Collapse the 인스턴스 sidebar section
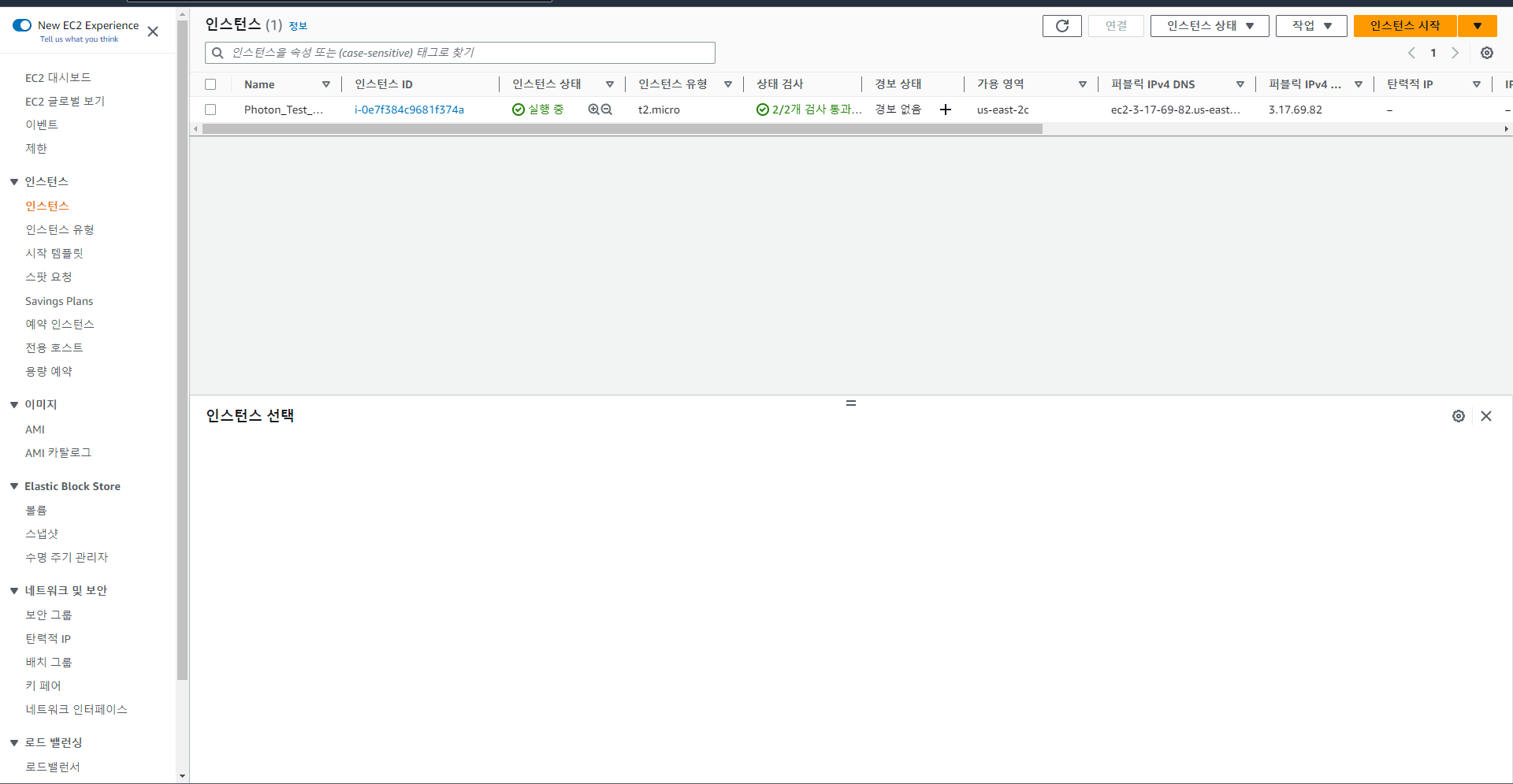Image resolution: width=1513 pixels, height=784 pixels. pyautogui.click(x=14, y=182)
